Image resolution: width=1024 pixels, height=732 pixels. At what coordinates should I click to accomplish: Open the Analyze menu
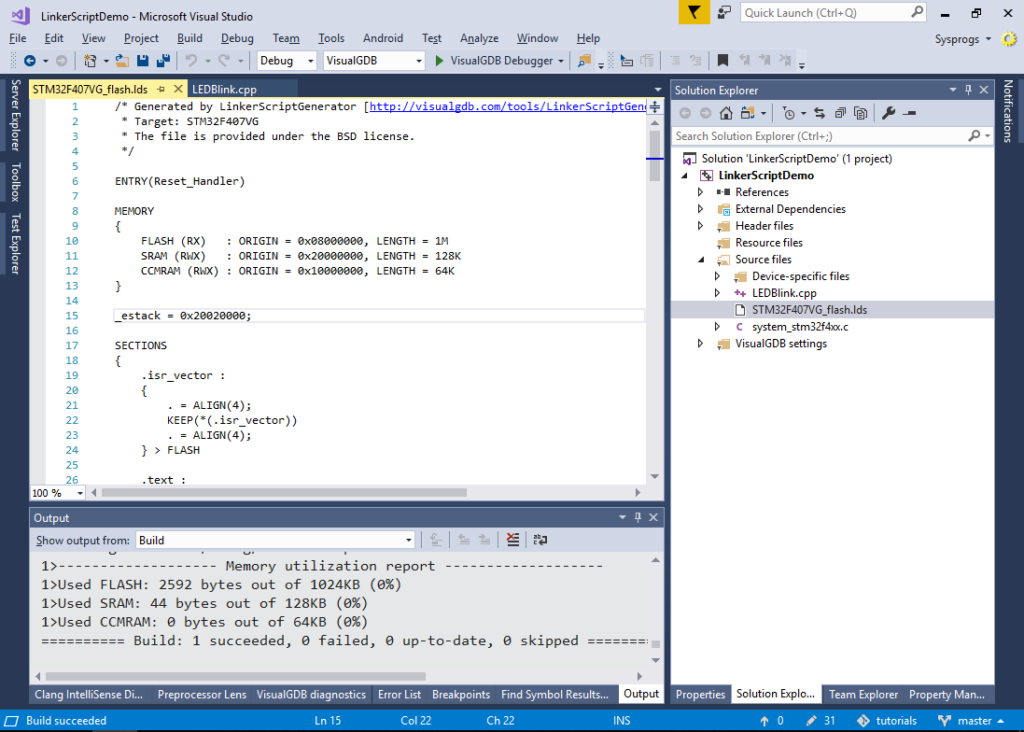coord(479,38)
